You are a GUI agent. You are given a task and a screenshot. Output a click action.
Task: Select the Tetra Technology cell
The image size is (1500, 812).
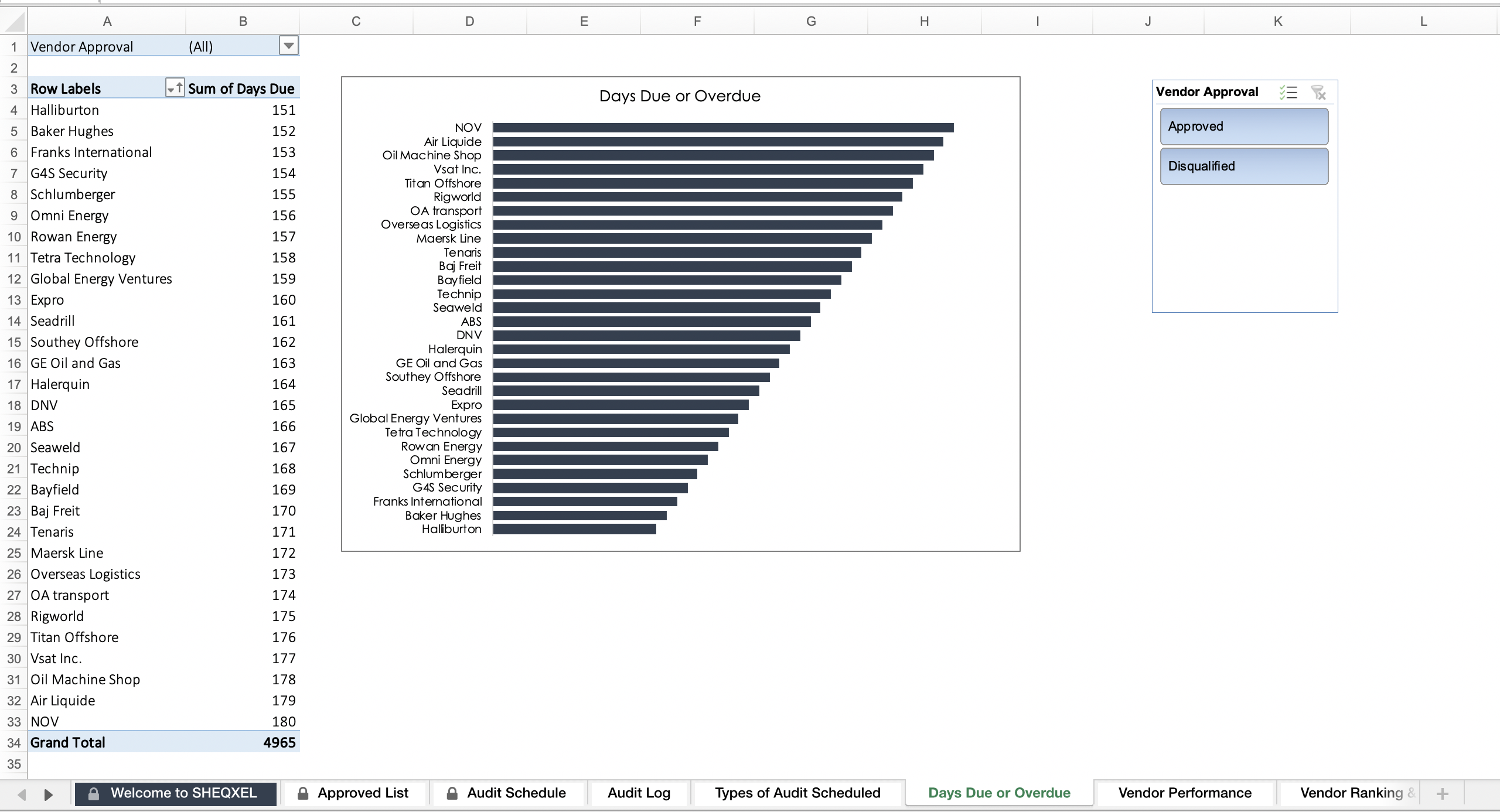(107, 258)
